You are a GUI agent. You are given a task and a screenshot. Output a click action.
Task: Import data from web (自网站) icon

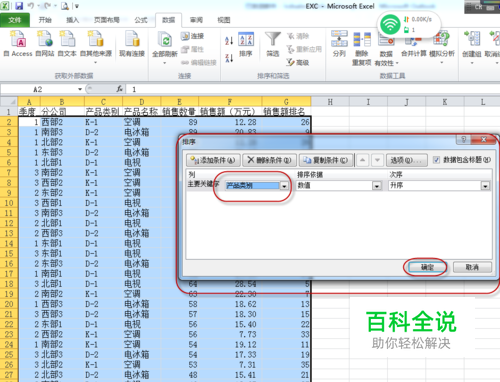point(45,44)
